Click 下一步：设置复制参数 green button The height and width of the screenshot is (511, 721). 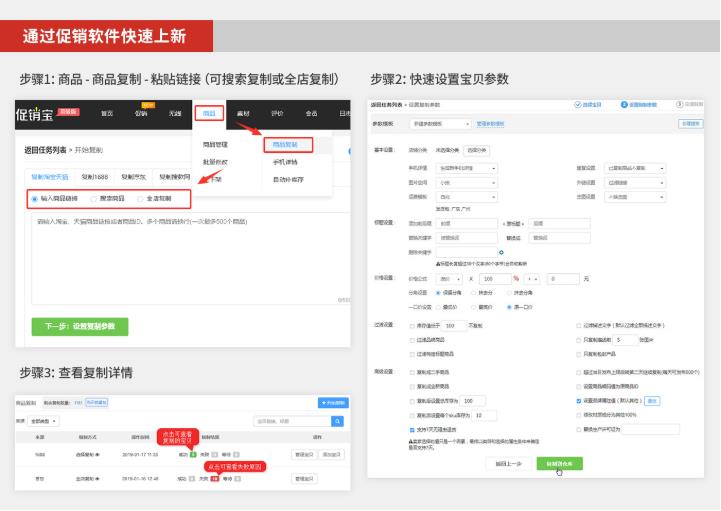click(x=79, y=327)
